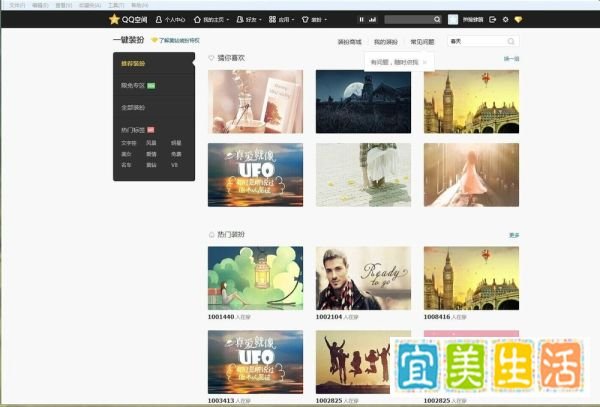600x407 pixels.
Task: Click the 1002104 usage count text
Action: [337, 317]
